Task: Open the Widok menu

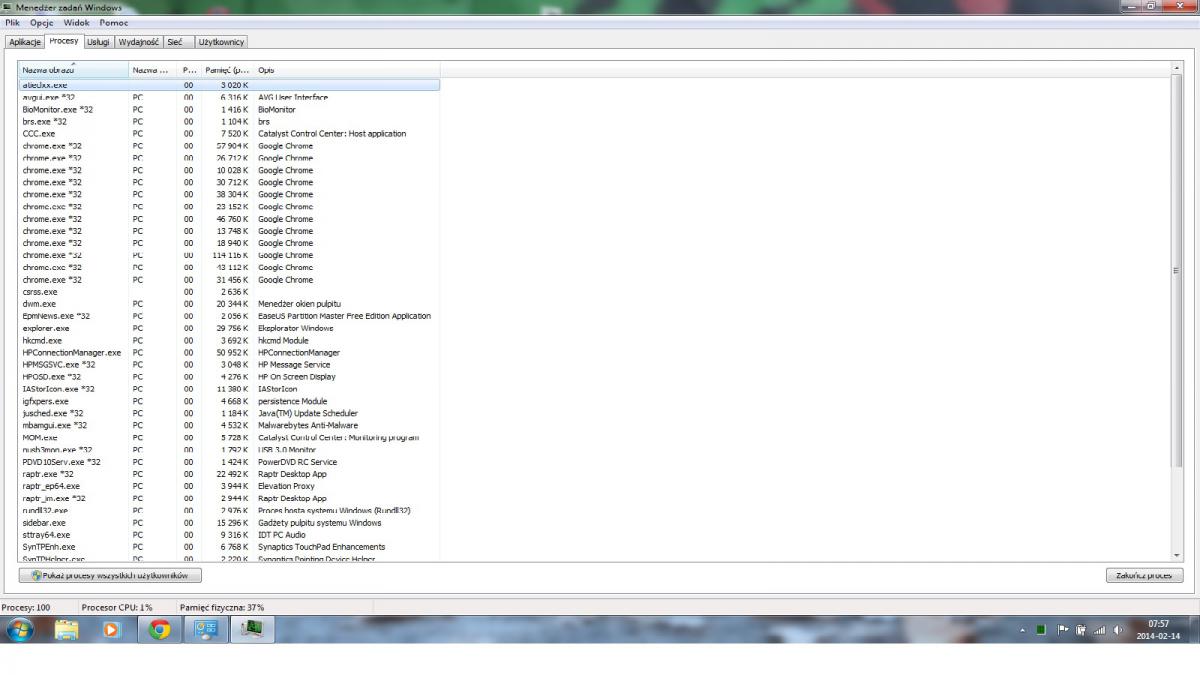Action: click(76, 22)
